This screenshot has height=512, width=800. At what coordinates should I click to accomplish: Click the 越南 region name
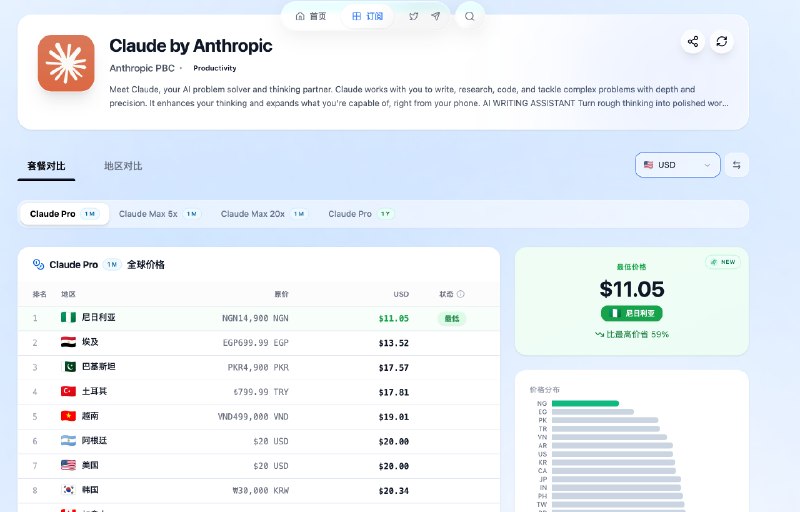[x=90, y=416]
